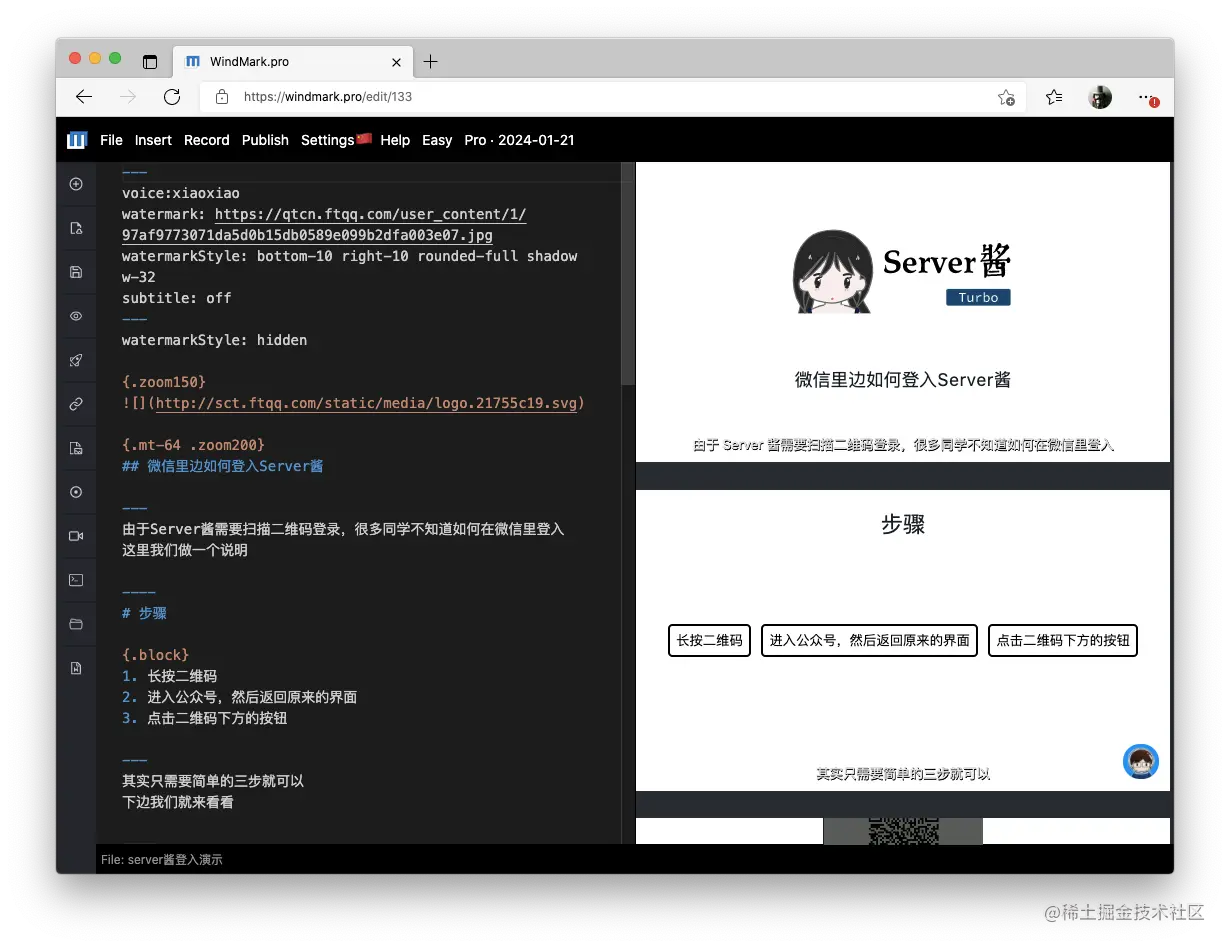Click the 1. 长按二维码 list line

[x=169, y=676]
